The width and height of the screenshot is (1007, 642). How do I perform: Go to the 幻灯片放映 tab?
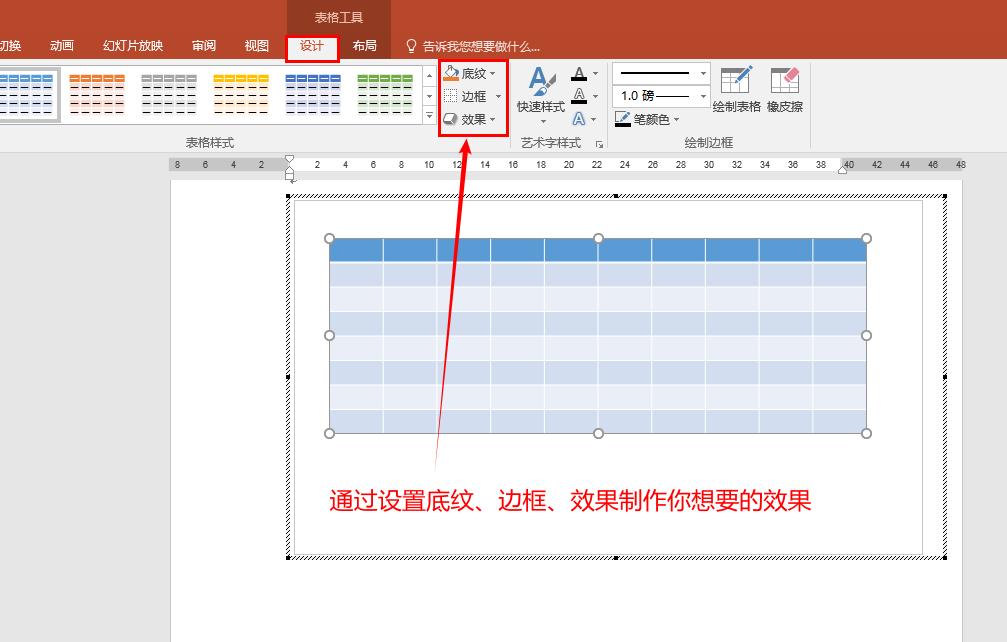133,46
